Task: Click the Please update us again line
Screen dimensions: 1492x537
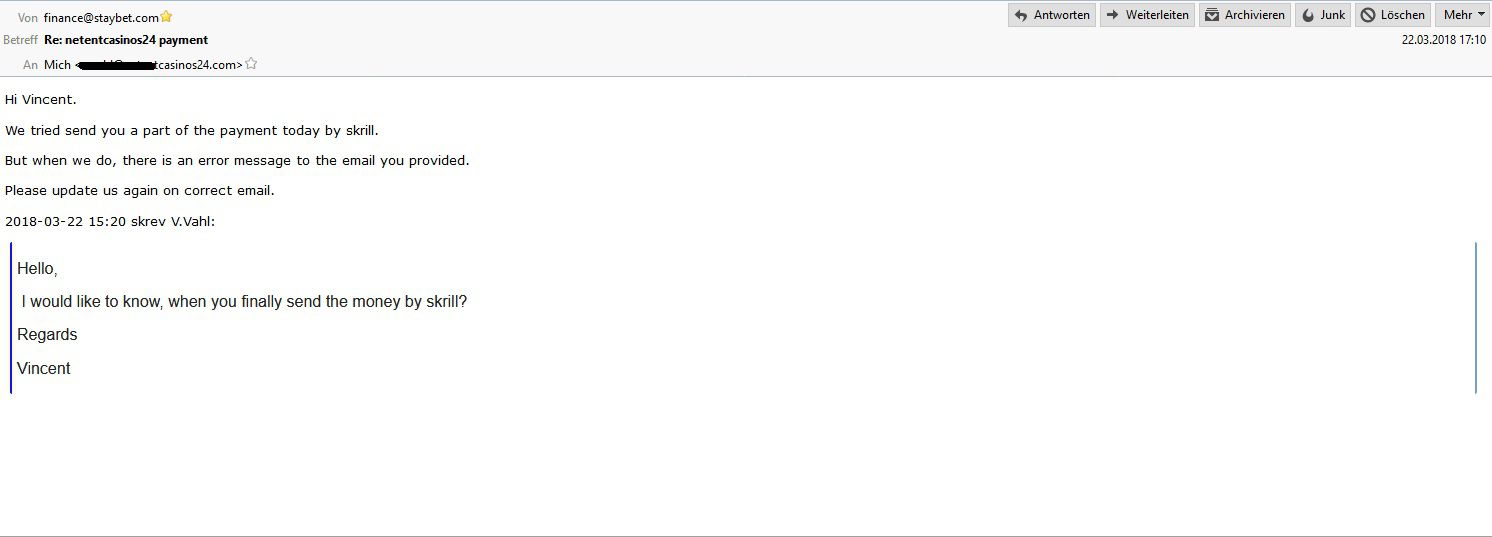Action: click(140, 190)
